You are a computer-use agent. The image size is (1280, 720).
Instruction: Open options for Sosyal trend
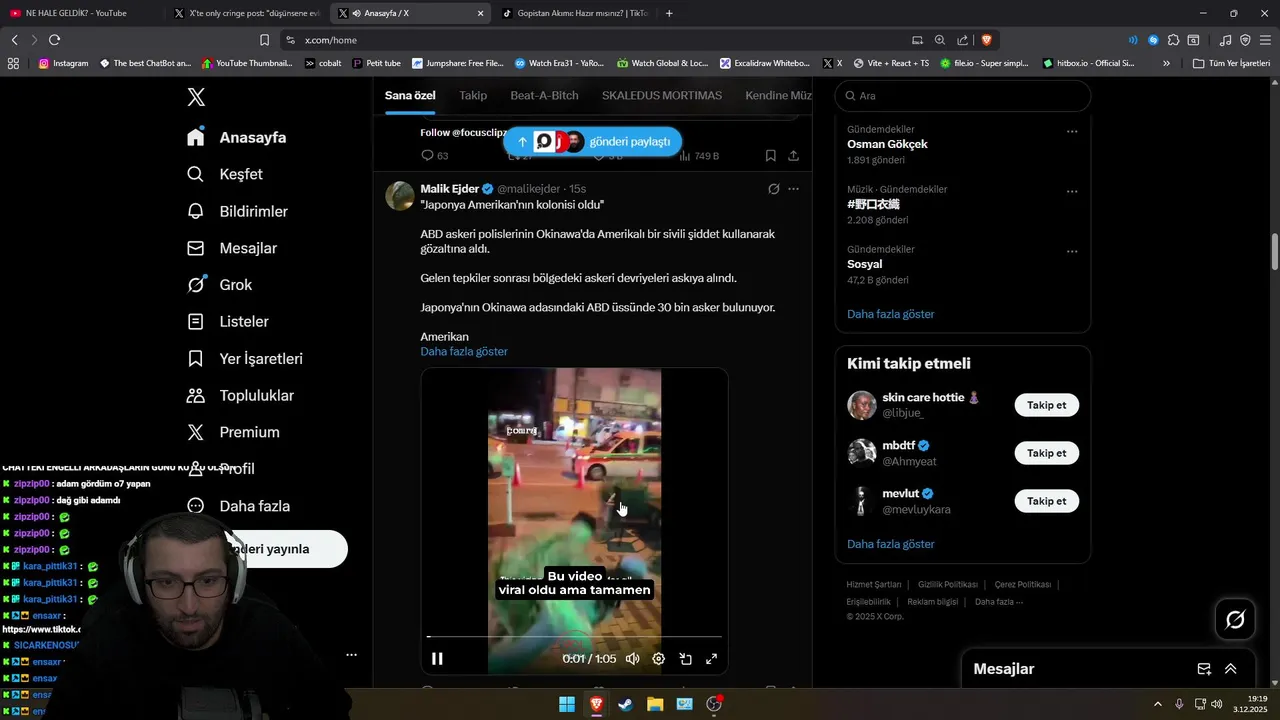(x=1072, y=251)
